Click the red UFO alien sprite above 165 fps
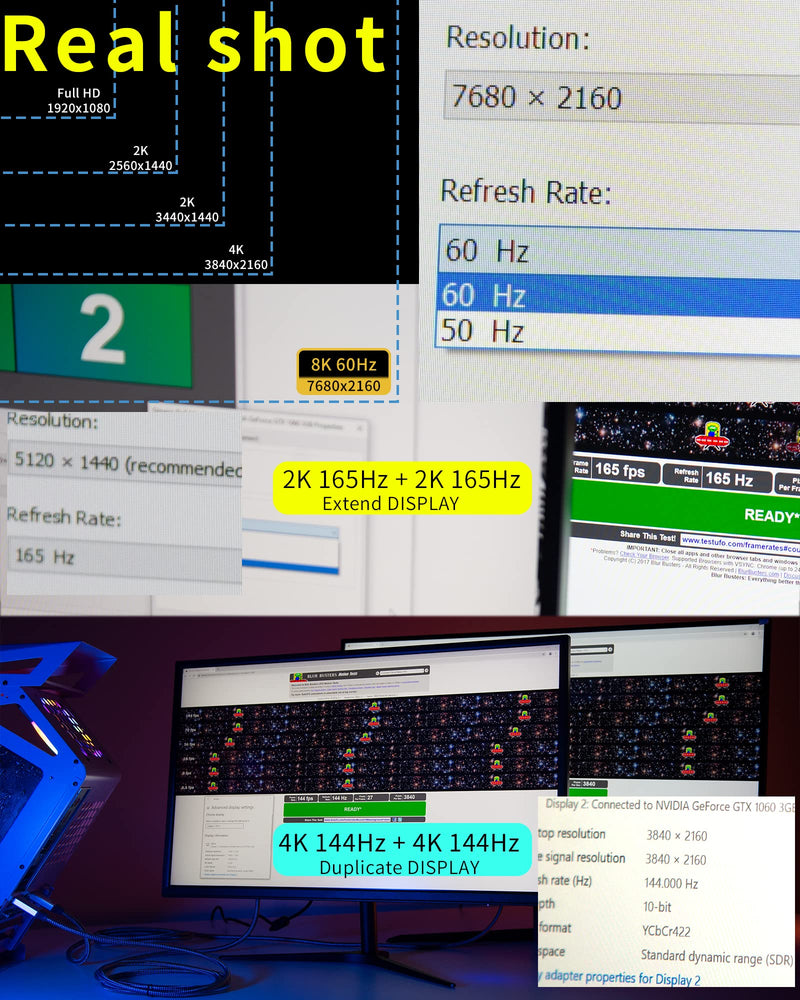The width and height of the screenshot is (800, 1000). [x=711, y=435]
